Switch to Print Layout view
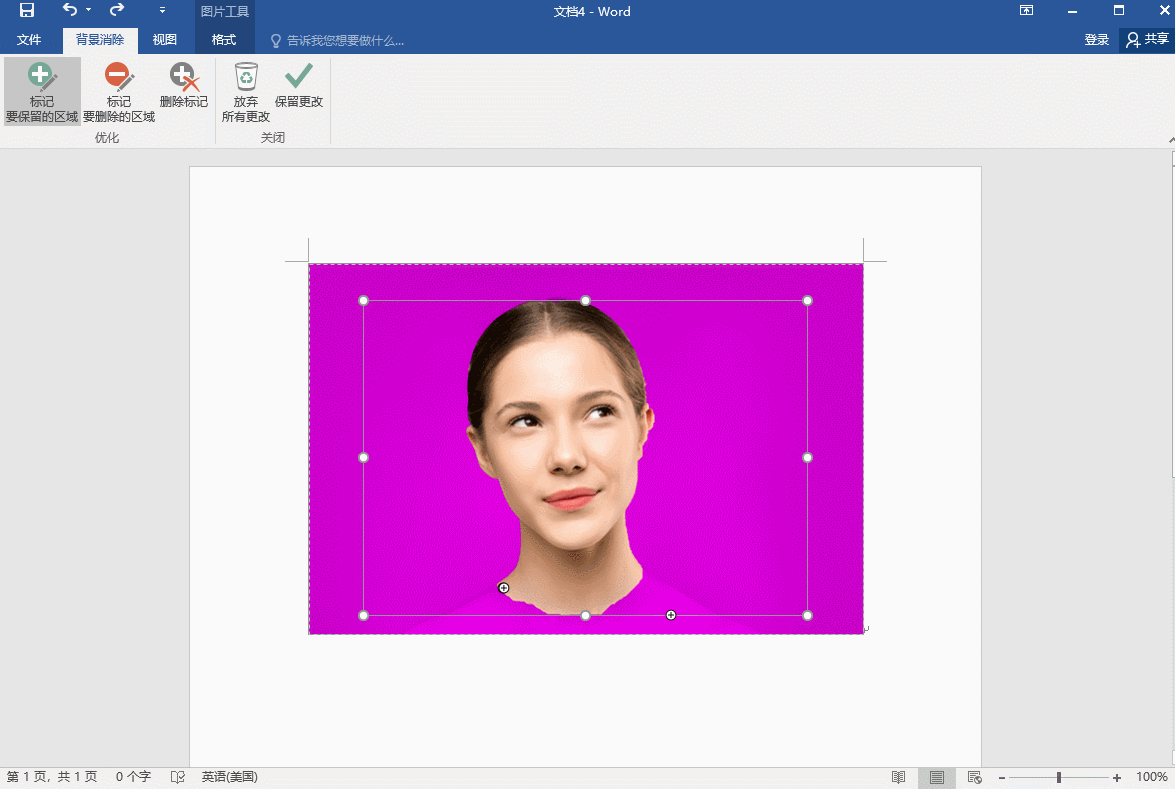The width and height of the screenshot is (1175, 789). [x=937, y=777]
